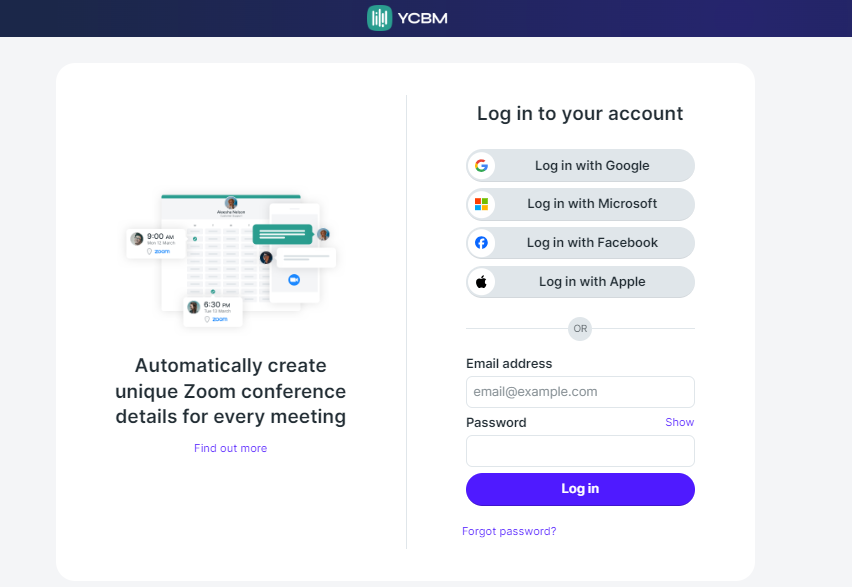The width and height of the screenshot is (852, 587).
Task: Click the YCBM logo icon in header
Action: pos(379,18)
